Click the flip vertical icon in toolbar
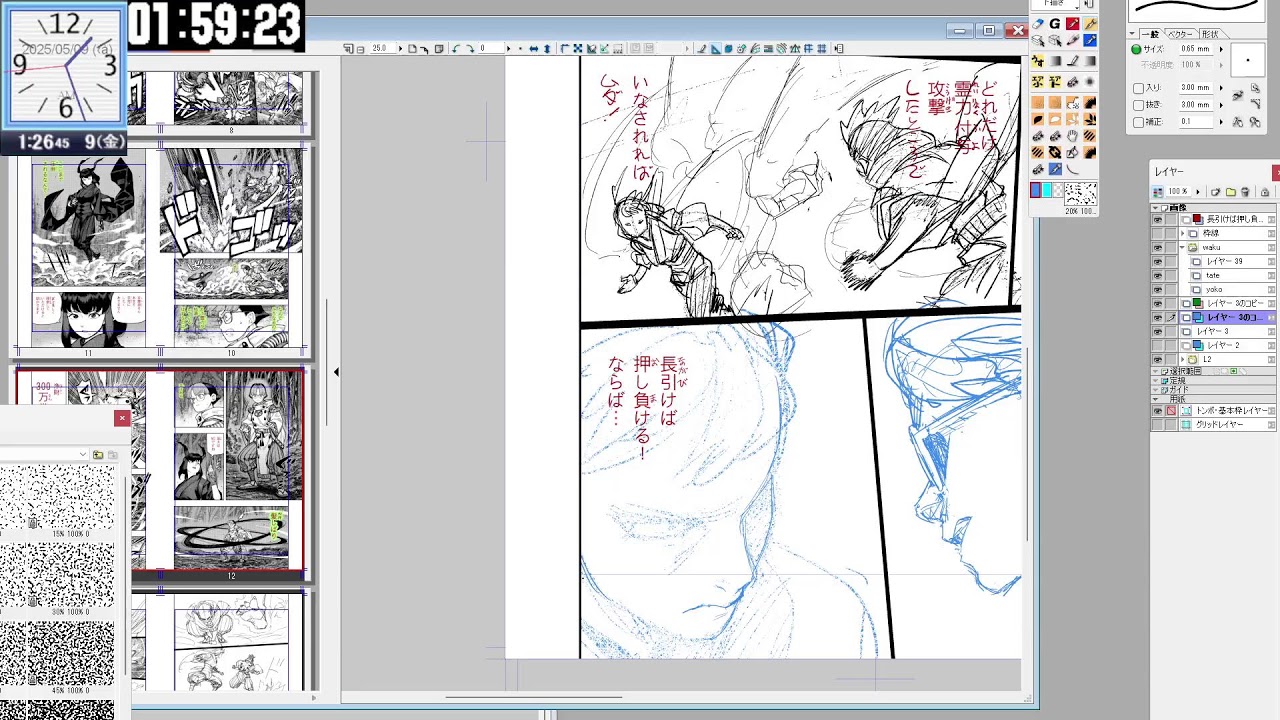1280x720 pixels. tap(547, 48)
